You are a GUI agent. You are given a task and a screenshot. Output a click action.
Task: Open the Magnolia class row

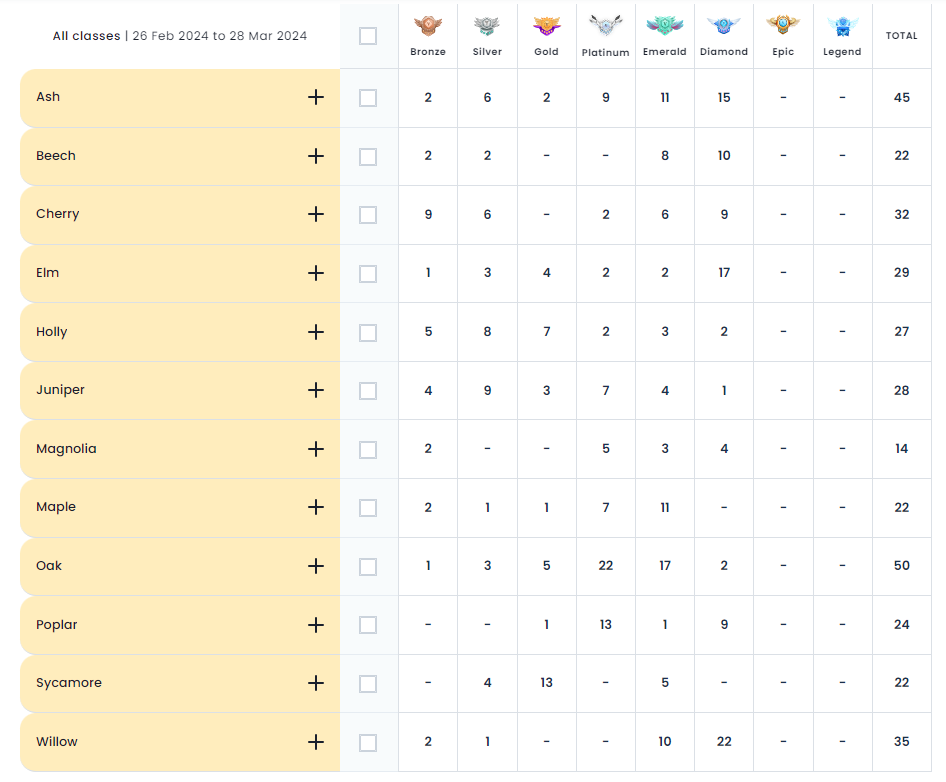(316, 449)
